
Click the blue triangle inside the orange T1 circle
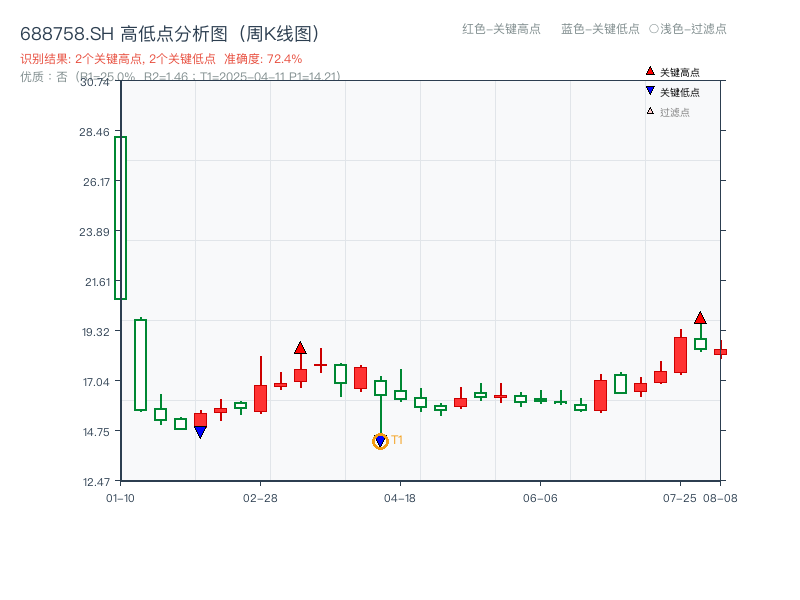point(381,440)
